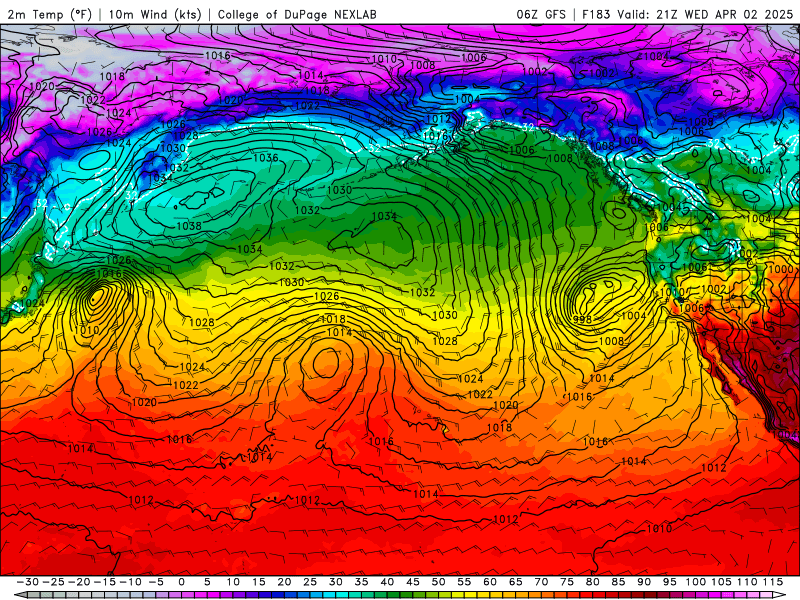This screenshot has height=600, width=800.
Task: Select the "College of DuPage NEXLAB" text
Action: [297, 14]
